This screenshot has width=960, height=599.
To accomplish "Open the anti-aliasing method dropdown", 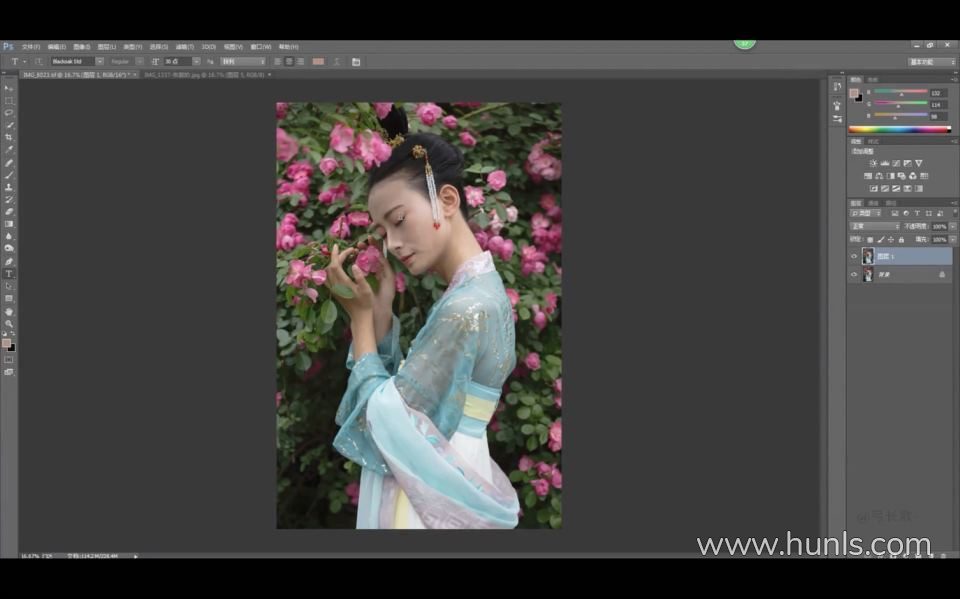I will tap(243, 62).
